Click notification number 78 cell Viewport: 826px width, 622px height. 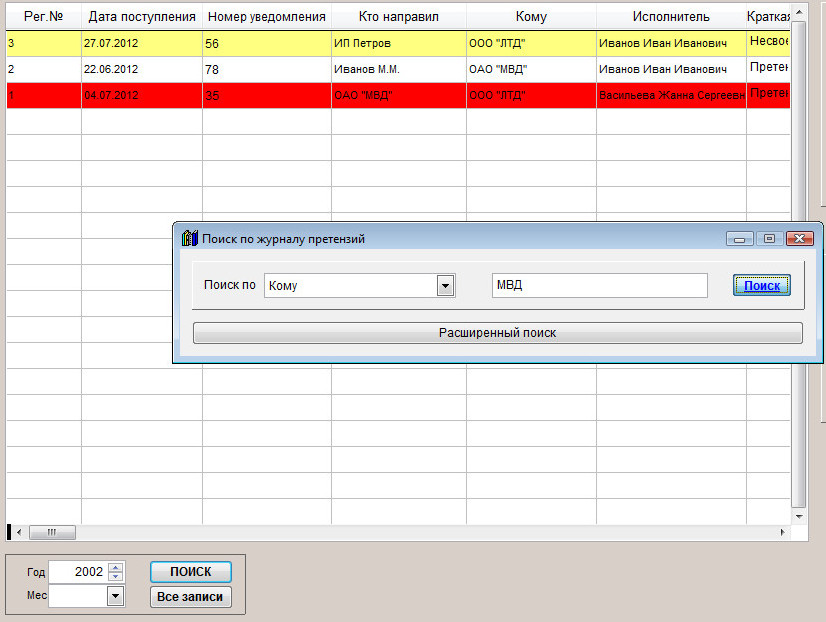(x=267, y=69)
